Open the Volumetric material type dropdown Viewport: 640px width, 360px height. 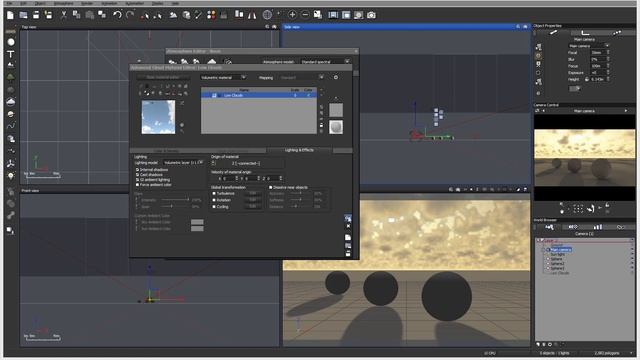[x=223, y=77]
